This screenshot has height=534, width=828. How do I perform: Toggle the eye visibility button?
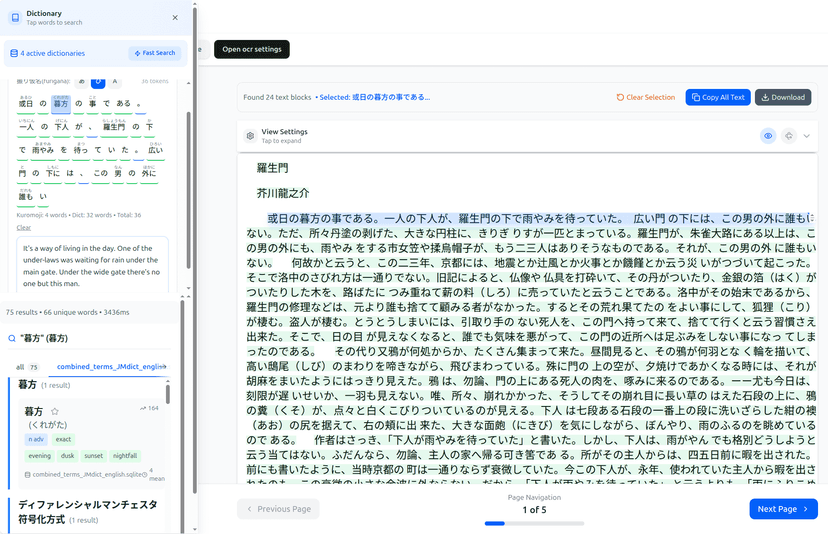tap(768, 136)
